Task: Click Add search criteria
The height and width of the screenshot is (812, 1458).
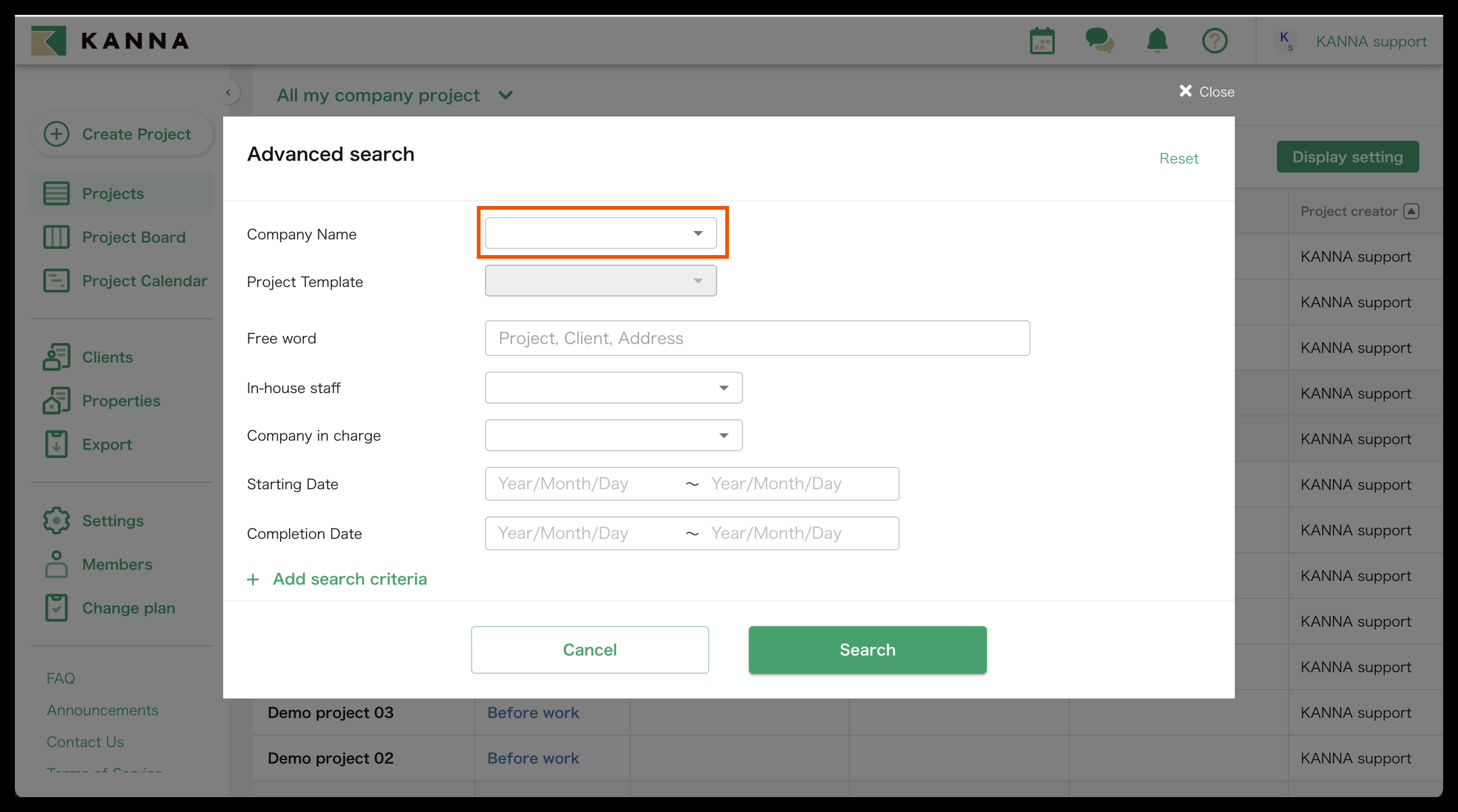Action: pos(349,579)
